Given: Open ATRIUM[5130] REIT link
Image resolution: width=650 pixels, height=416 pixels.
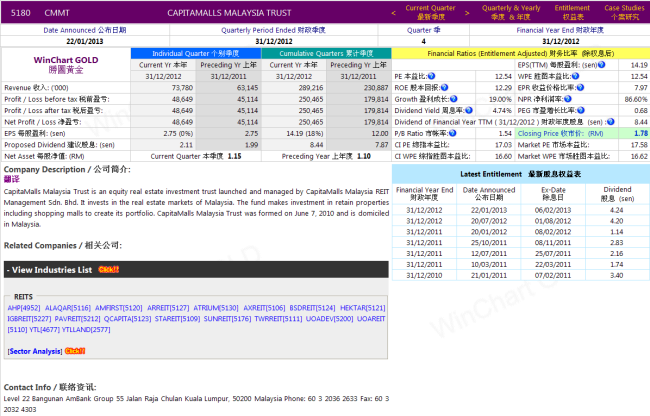Looking at the screenshot, I should pyautogui.click(x=216, y=308).
